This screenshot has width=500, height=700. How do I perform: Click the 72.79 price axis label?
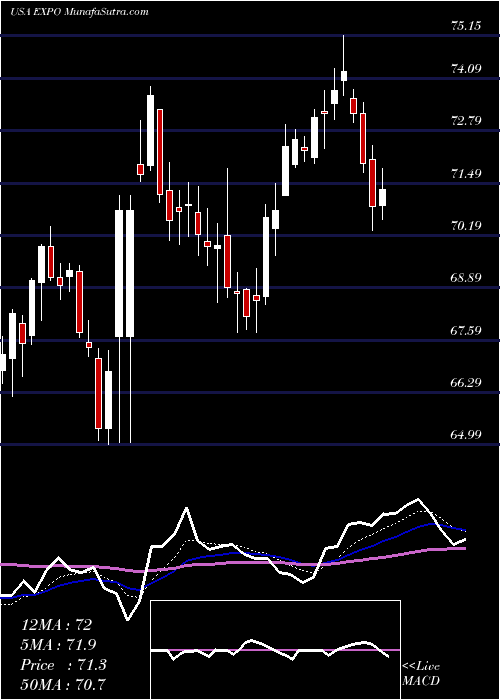point(466,121)
